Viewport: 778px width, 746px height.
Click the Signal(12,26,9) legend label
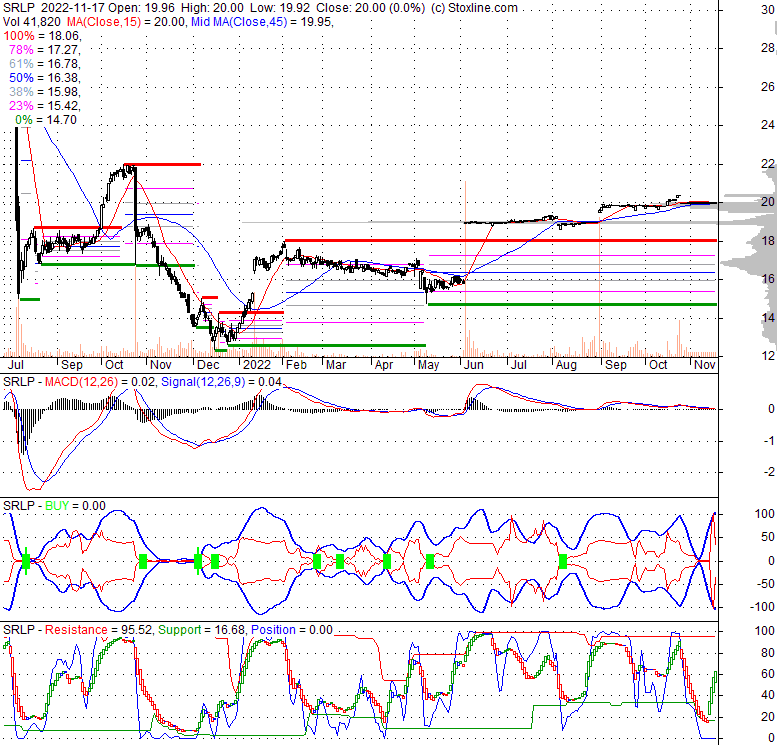(x=203, y=382)
